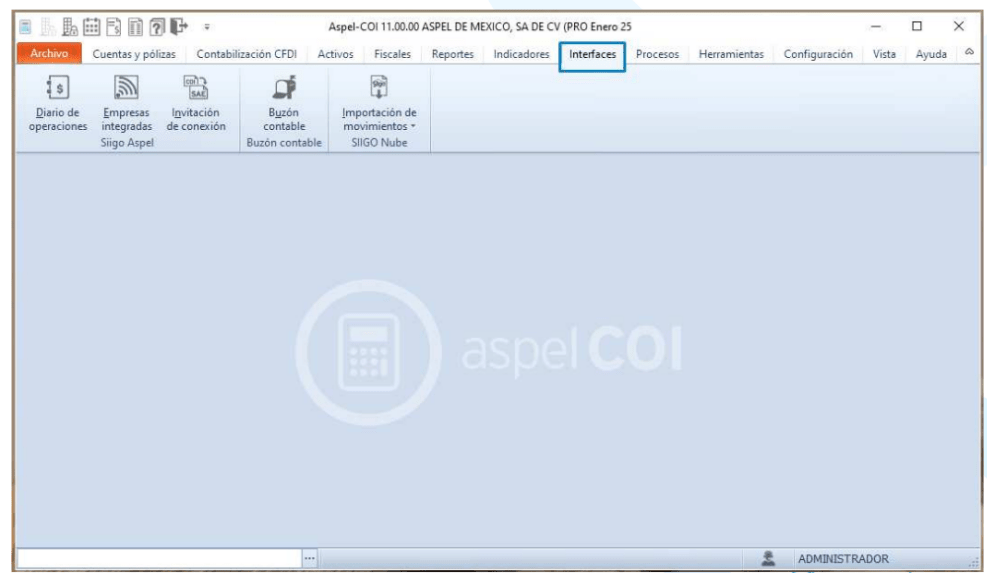Click the calendar icon in the quick access toolbar
The image size is (987, 573).
pyautogui.click(x=92, y=26)
